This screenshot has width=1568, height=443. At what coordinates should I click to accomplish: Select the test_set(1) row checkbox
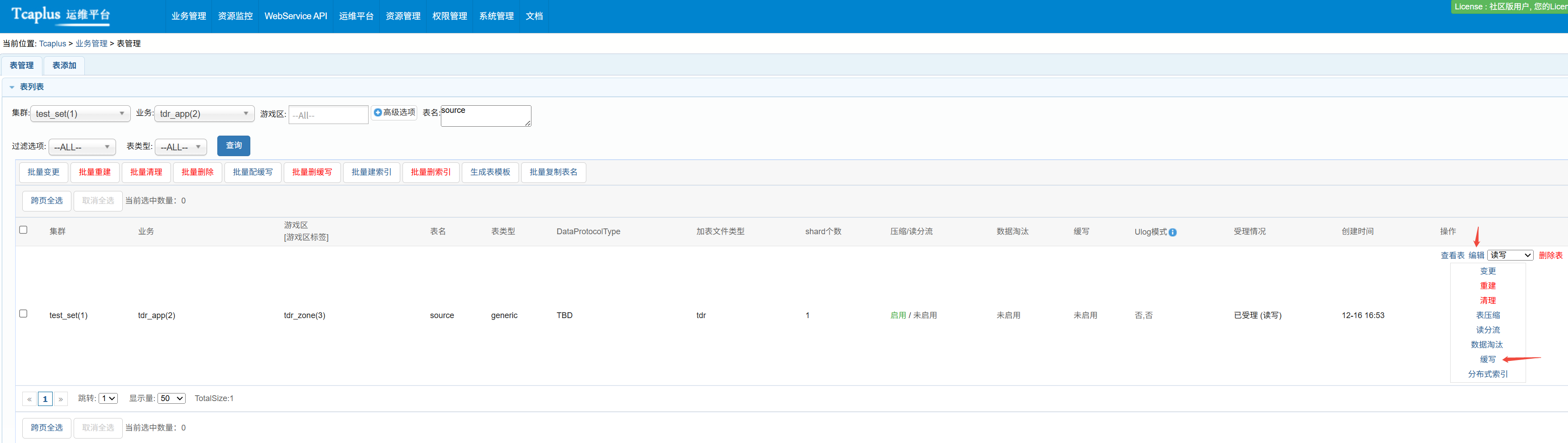point(23,314)
